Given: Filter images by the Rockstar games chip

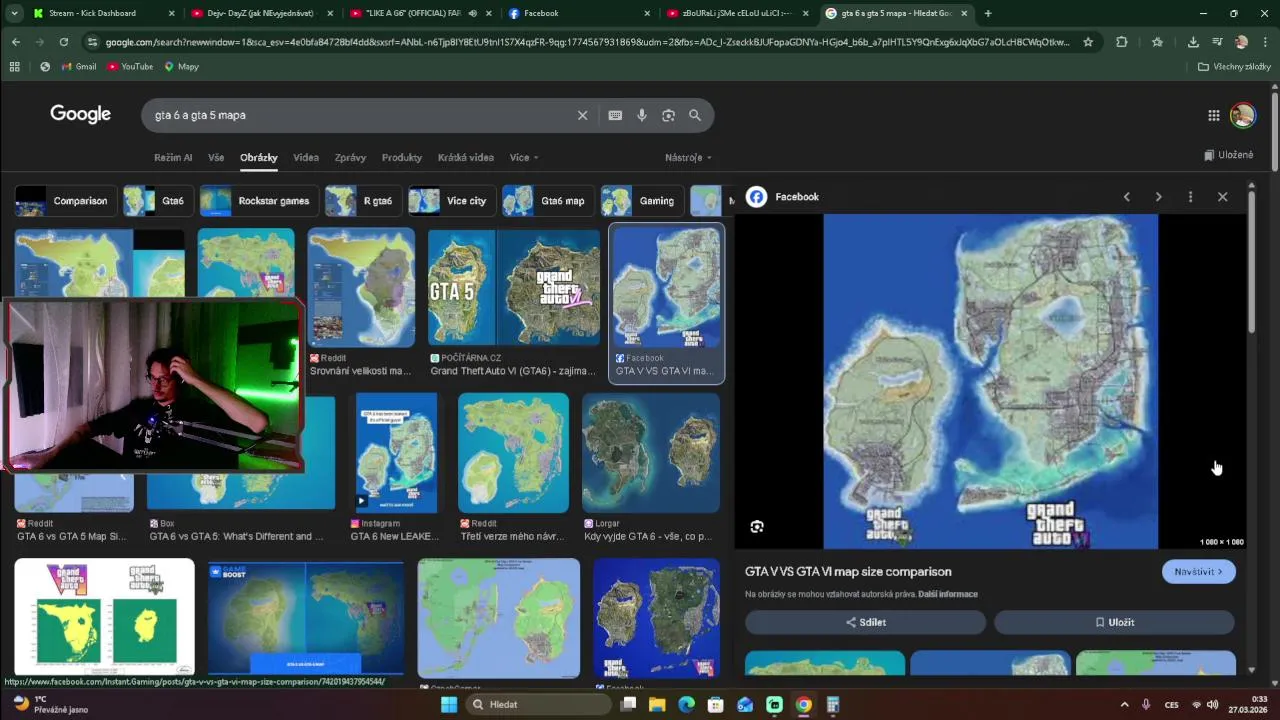Looking at the screenshot, I should point(259,201).
